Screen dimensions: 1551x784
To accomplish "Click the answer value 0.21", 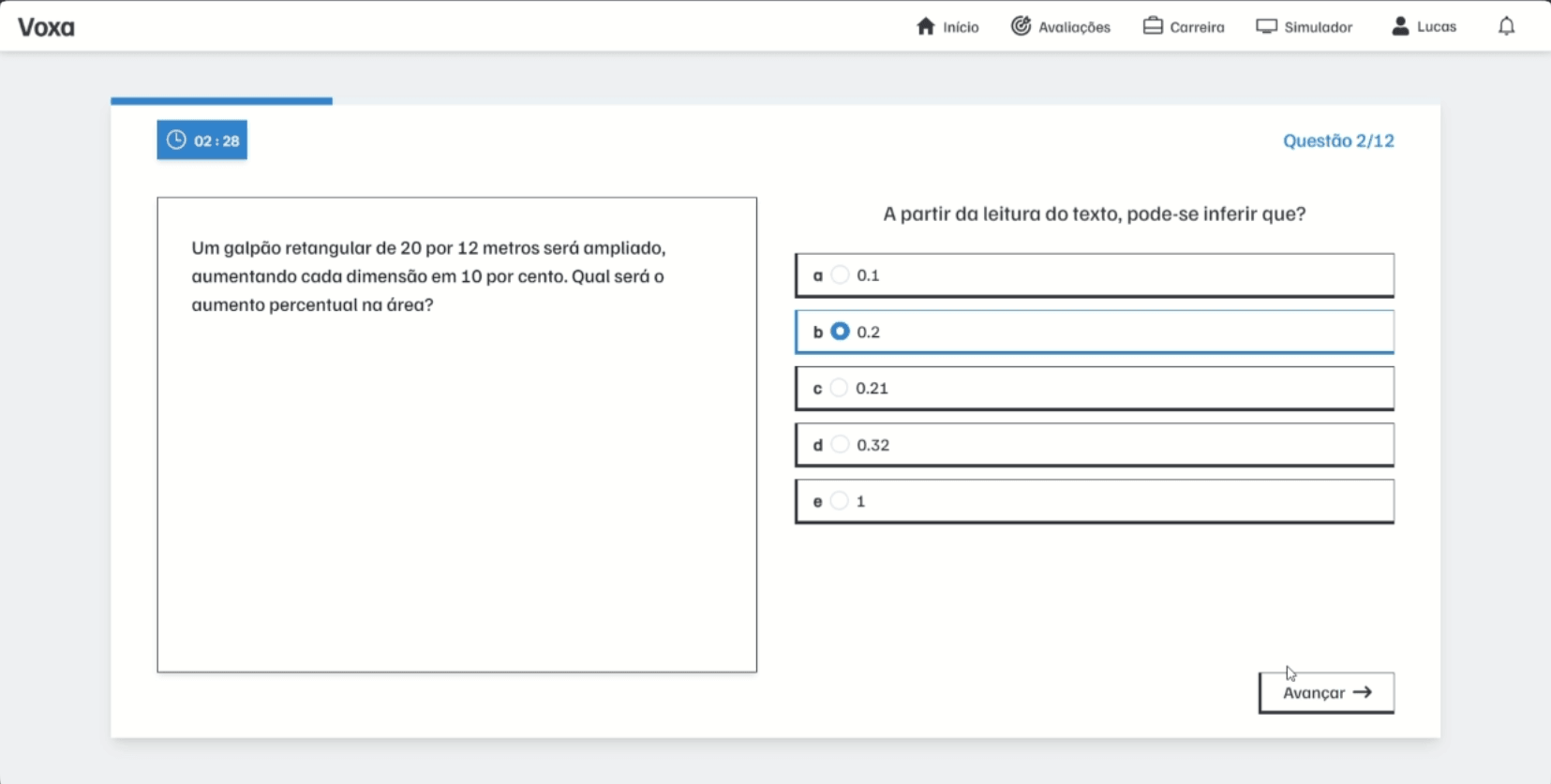I will (872, 388).
